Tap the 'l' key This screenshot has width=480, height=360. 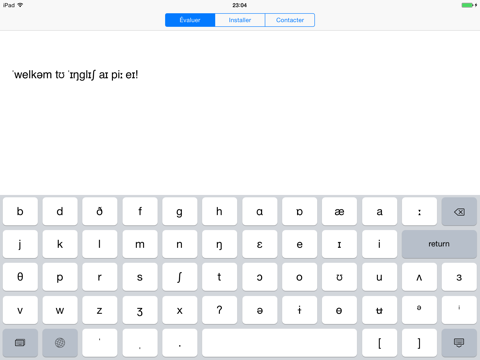[100, 244]
